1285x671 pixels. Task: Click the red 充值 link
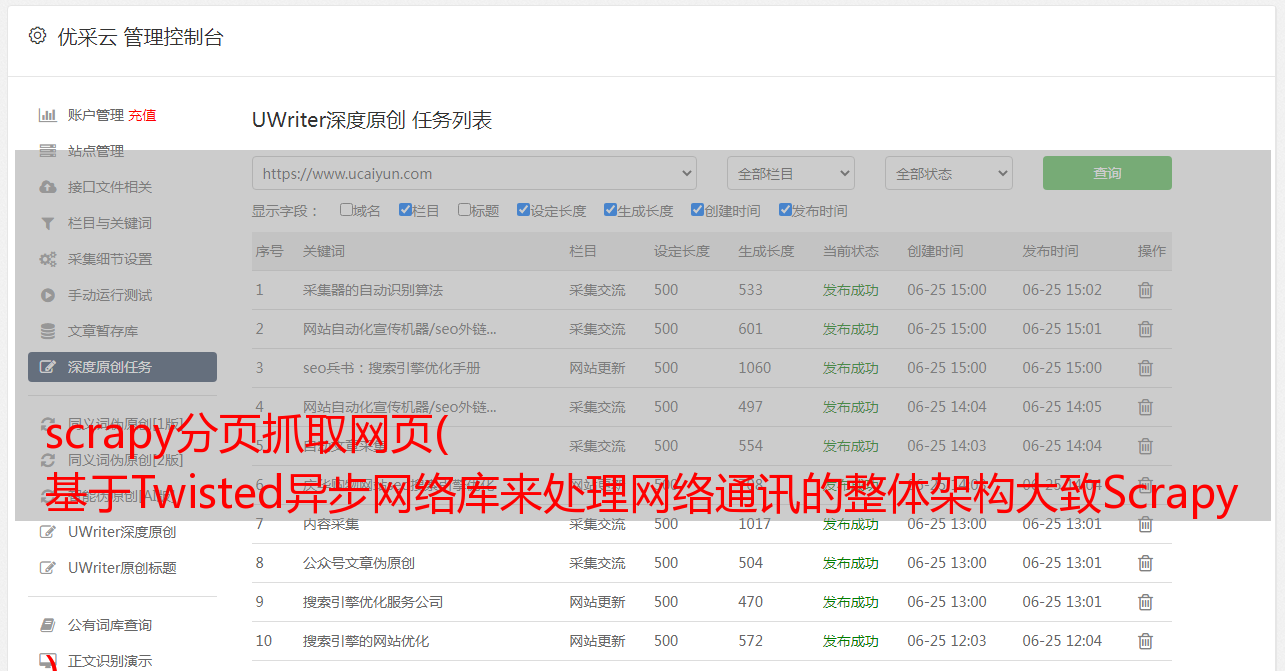click(142, 115)
